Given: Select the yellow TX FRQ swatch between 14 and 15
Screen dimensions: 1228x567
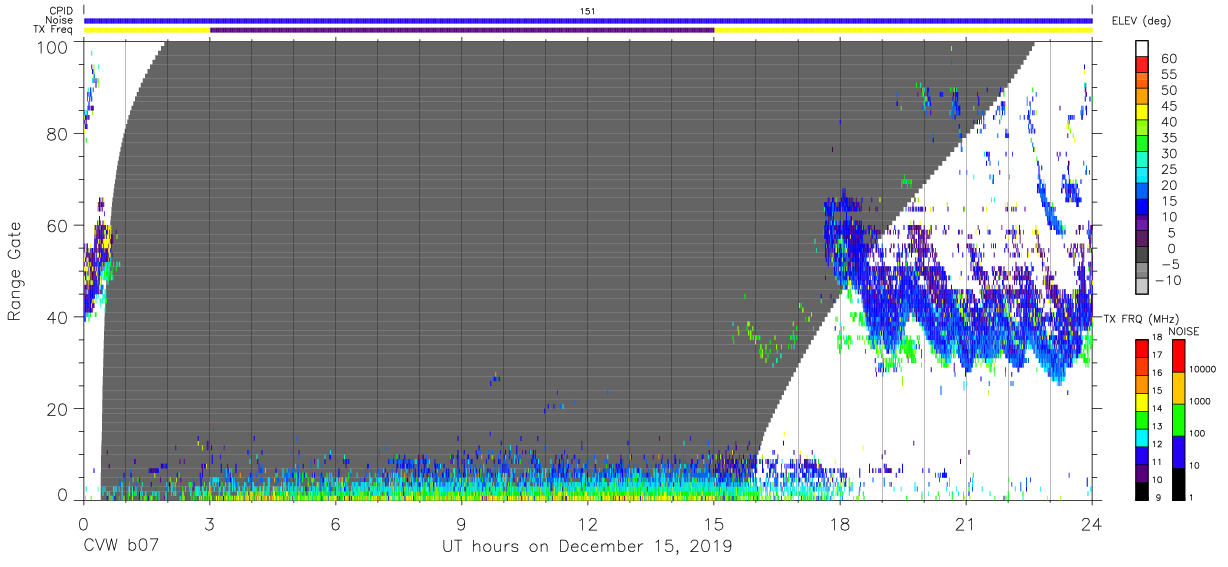Looking at the screenshot, I should [x=1144, y=401].
